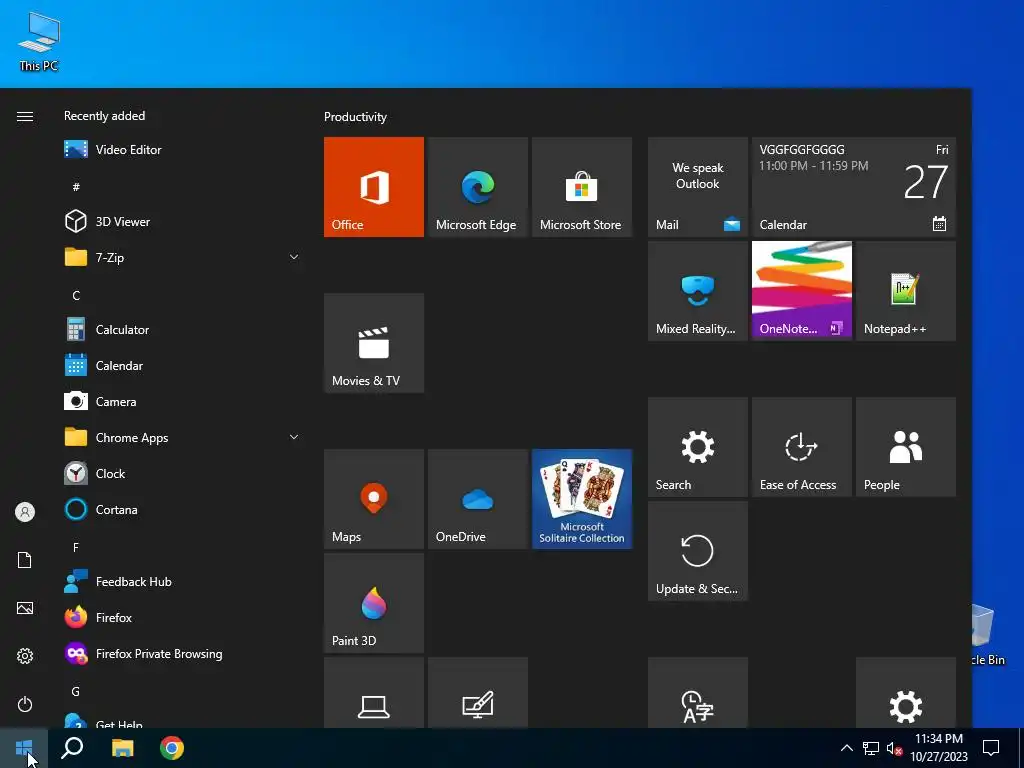The image size is (1024, 768).
Task: Open File Explorer from taskbar
Action: click(x=122, y=748)
